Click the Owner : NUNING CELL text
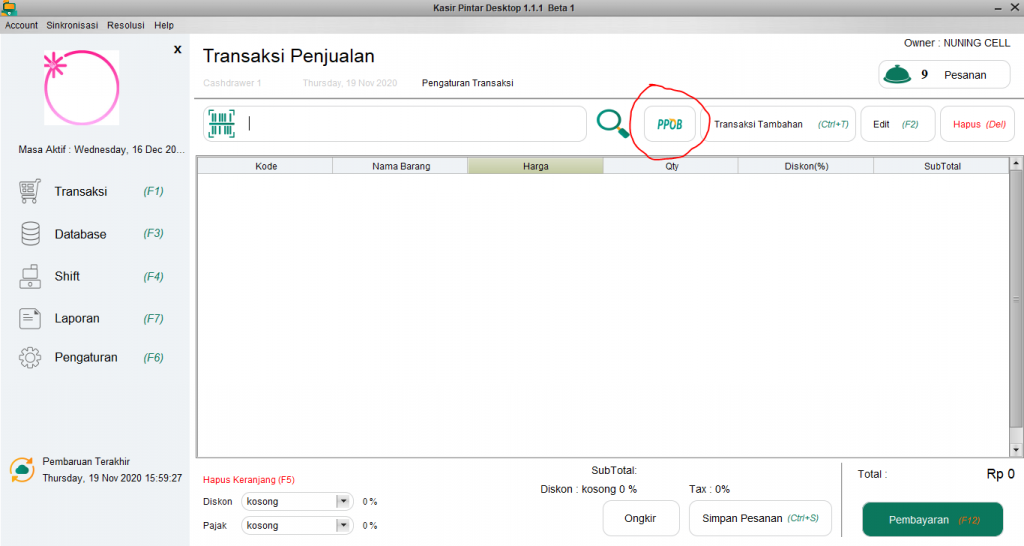Screen dimensions: 1024x546 click(957, 43)
